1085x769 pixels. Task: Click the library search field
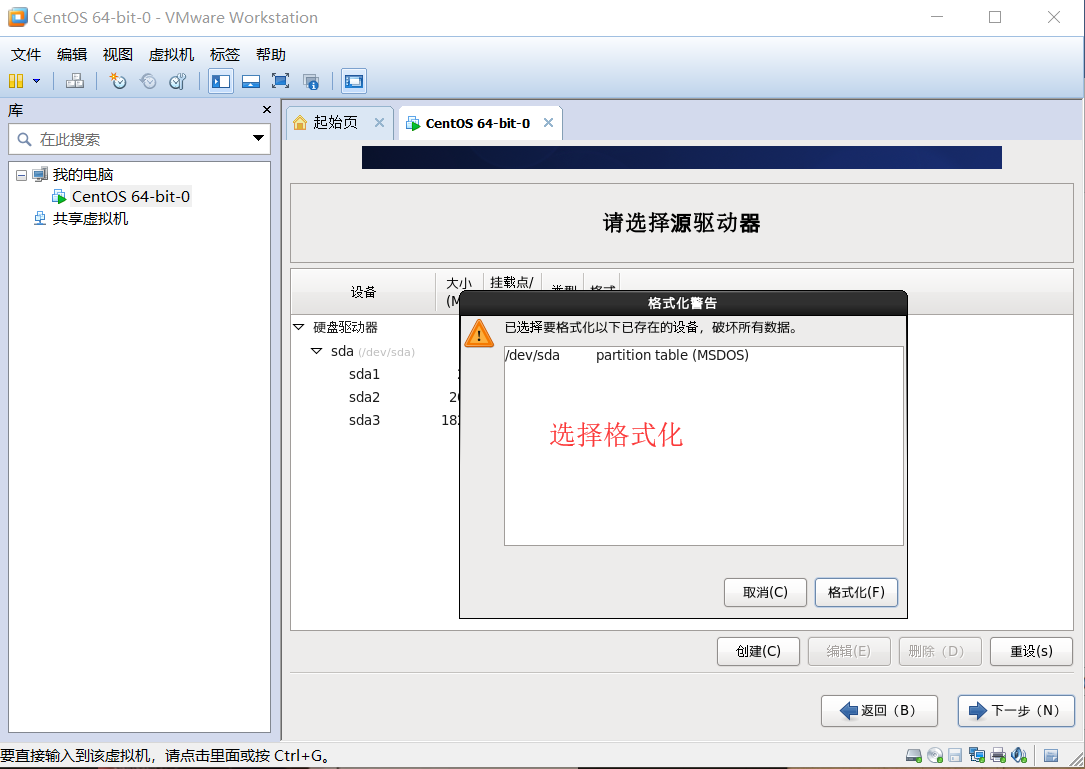point(139,139)
